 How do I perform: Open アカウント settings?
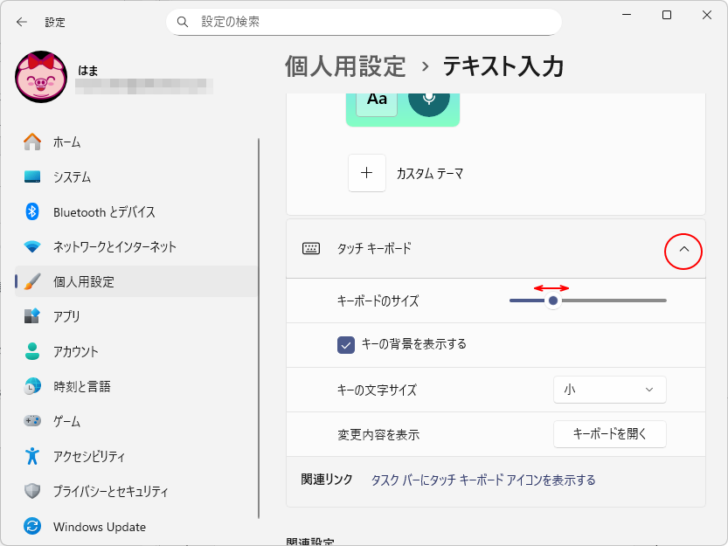136,351
